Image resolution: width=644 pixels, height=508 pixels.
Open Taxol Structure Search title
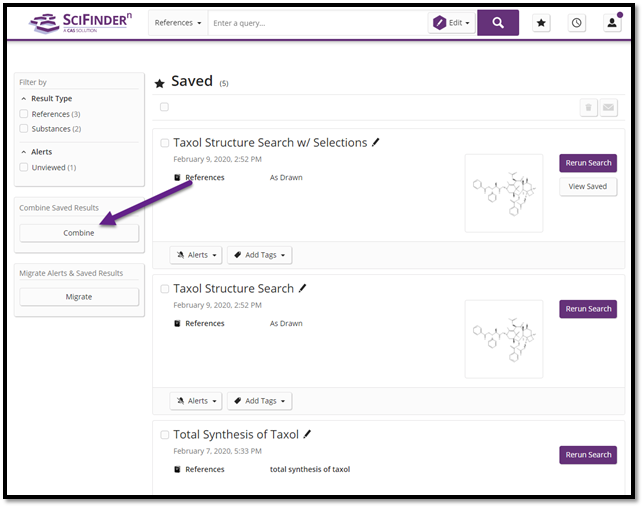pyautogui.click(x=233, y=288)
